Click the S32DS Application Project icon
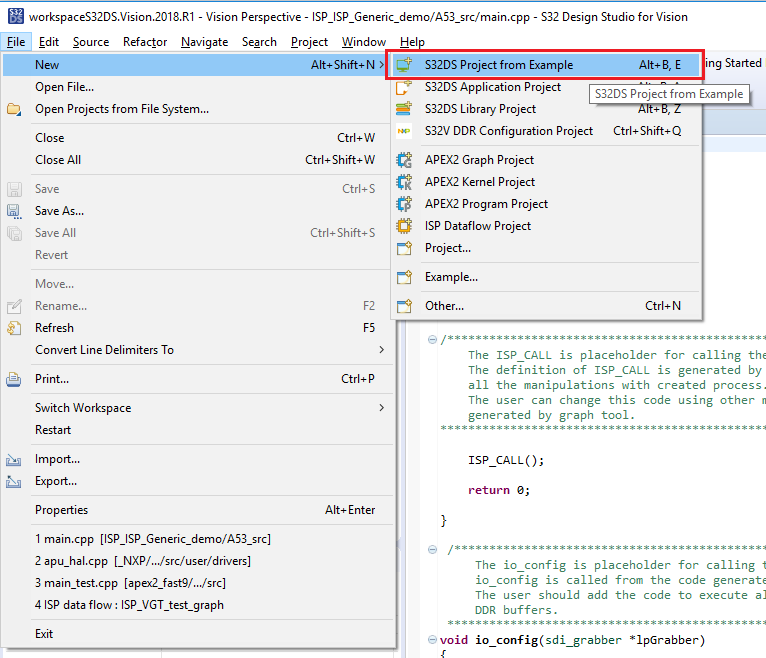This screenshot has height=658, width=766. point(404,87)
